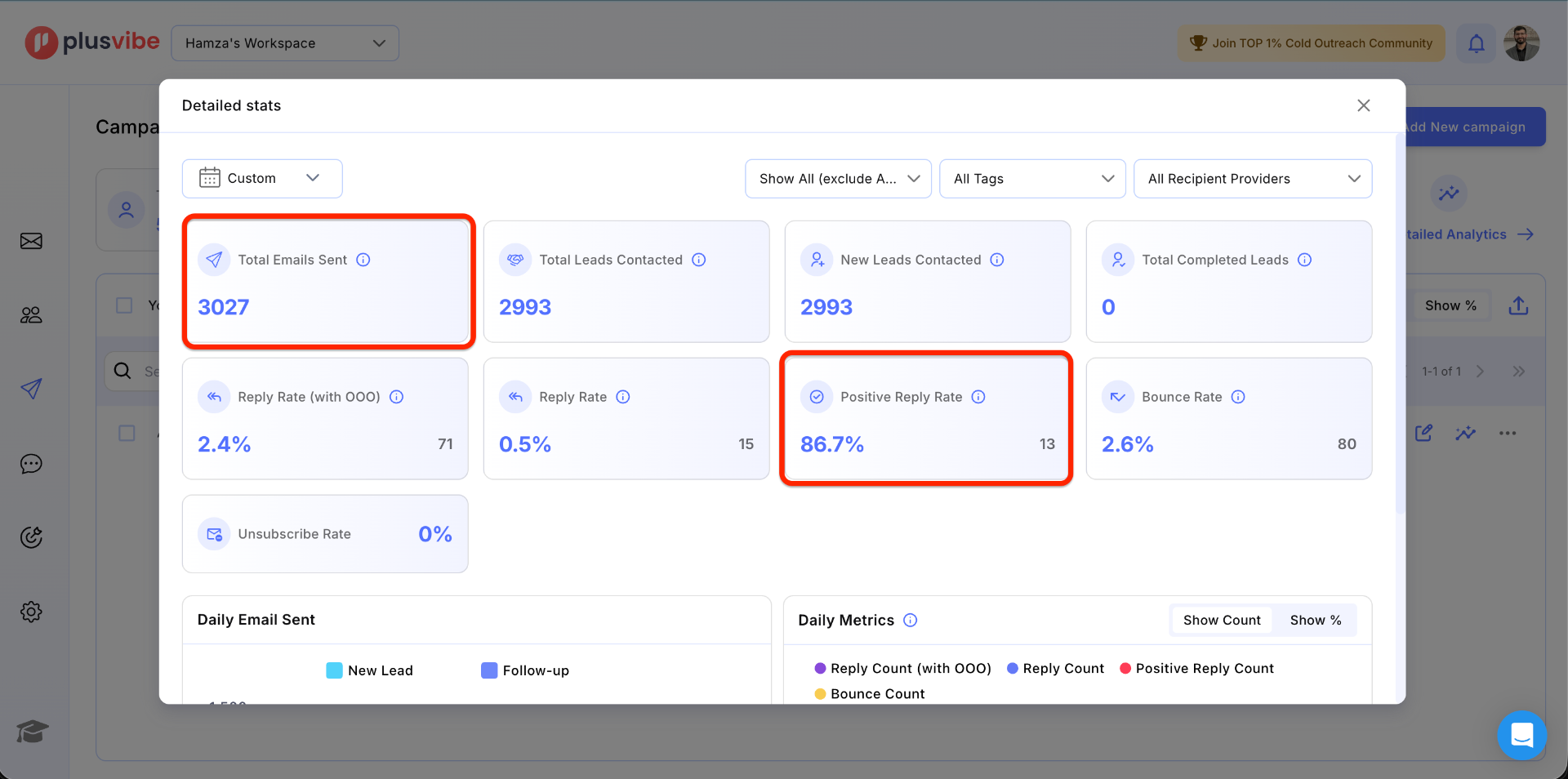Switch Daily Metrics to Show %
This screenshot has width=1568, height=779.
point(1315,620)
